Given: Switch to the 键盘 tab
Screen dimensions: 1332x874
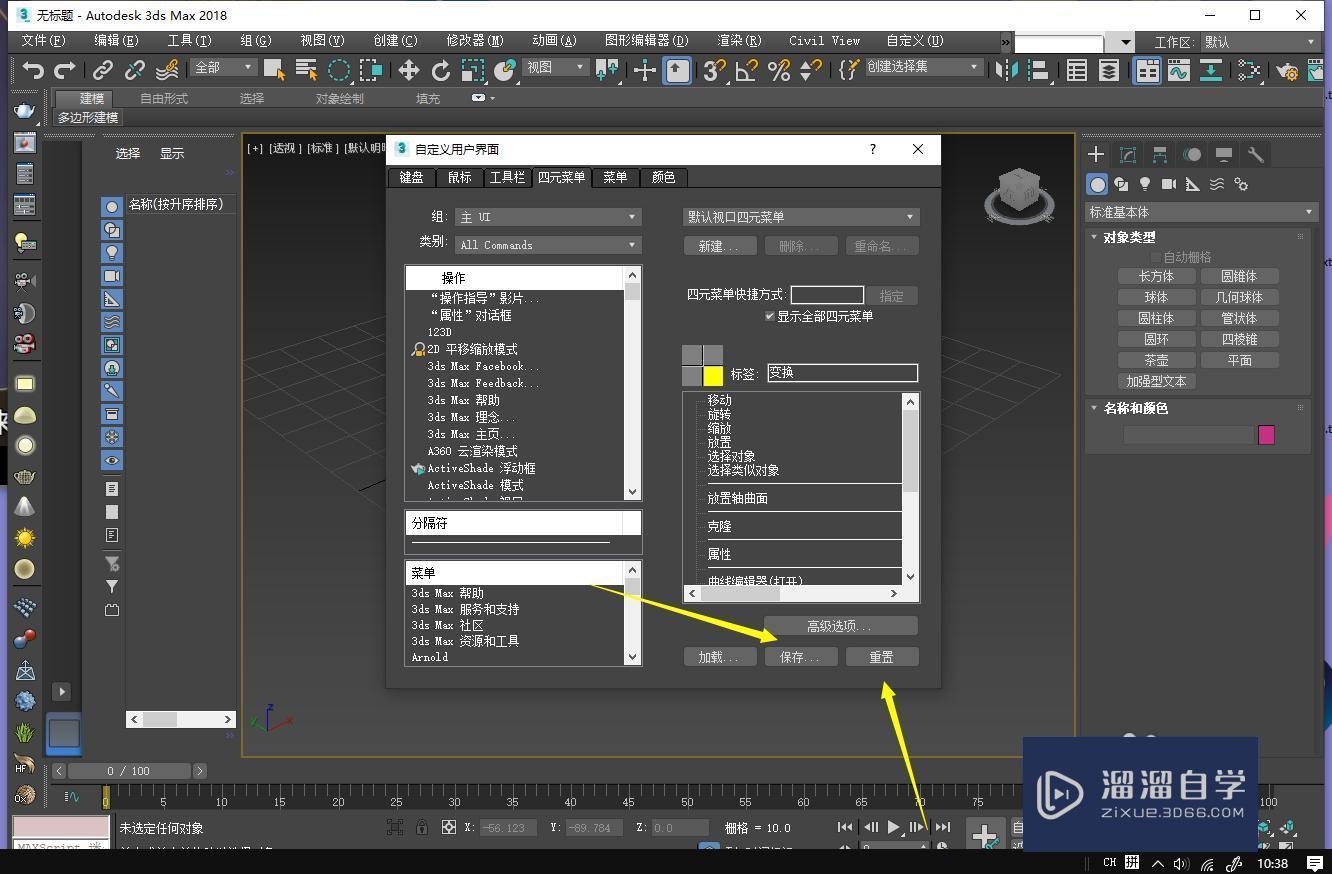Looking at the screenshot, I should (x=411, y=177).
